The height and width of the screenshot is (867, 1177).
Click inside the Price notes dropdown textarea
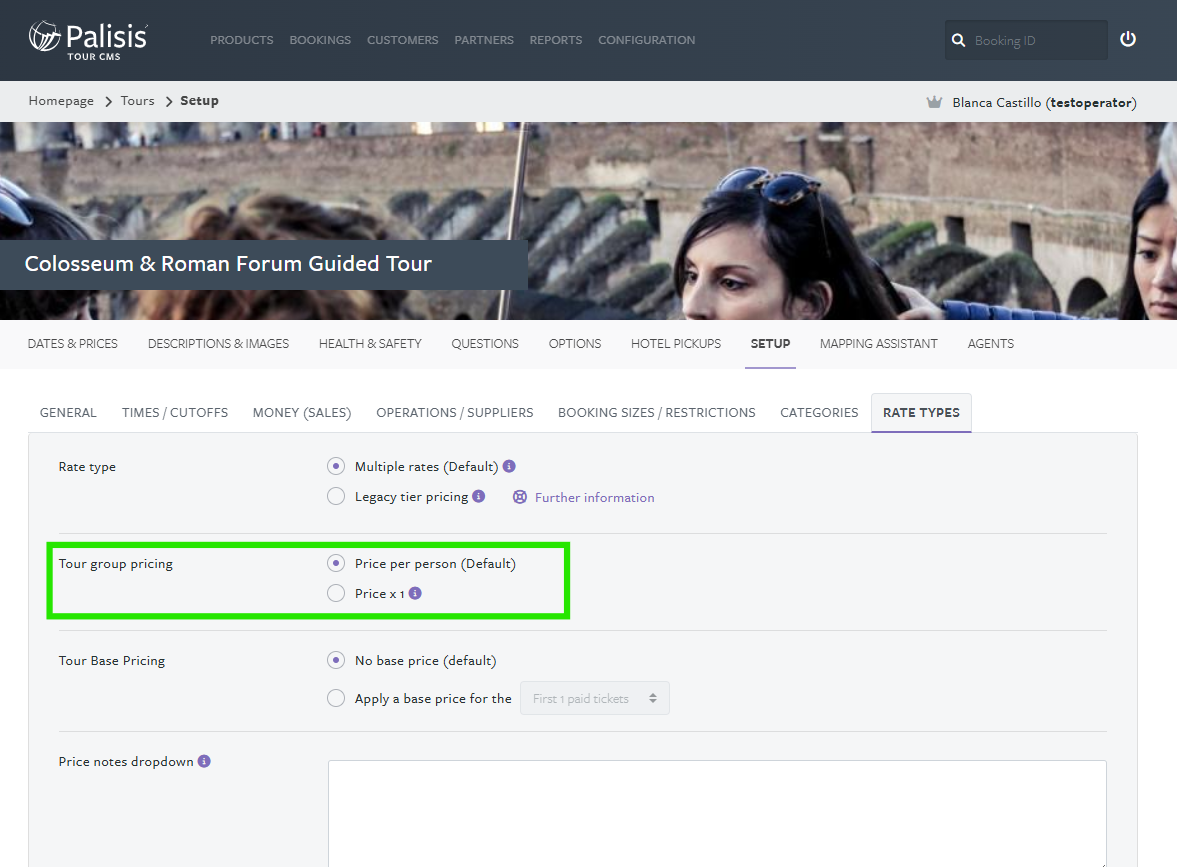tap(717, 814)
